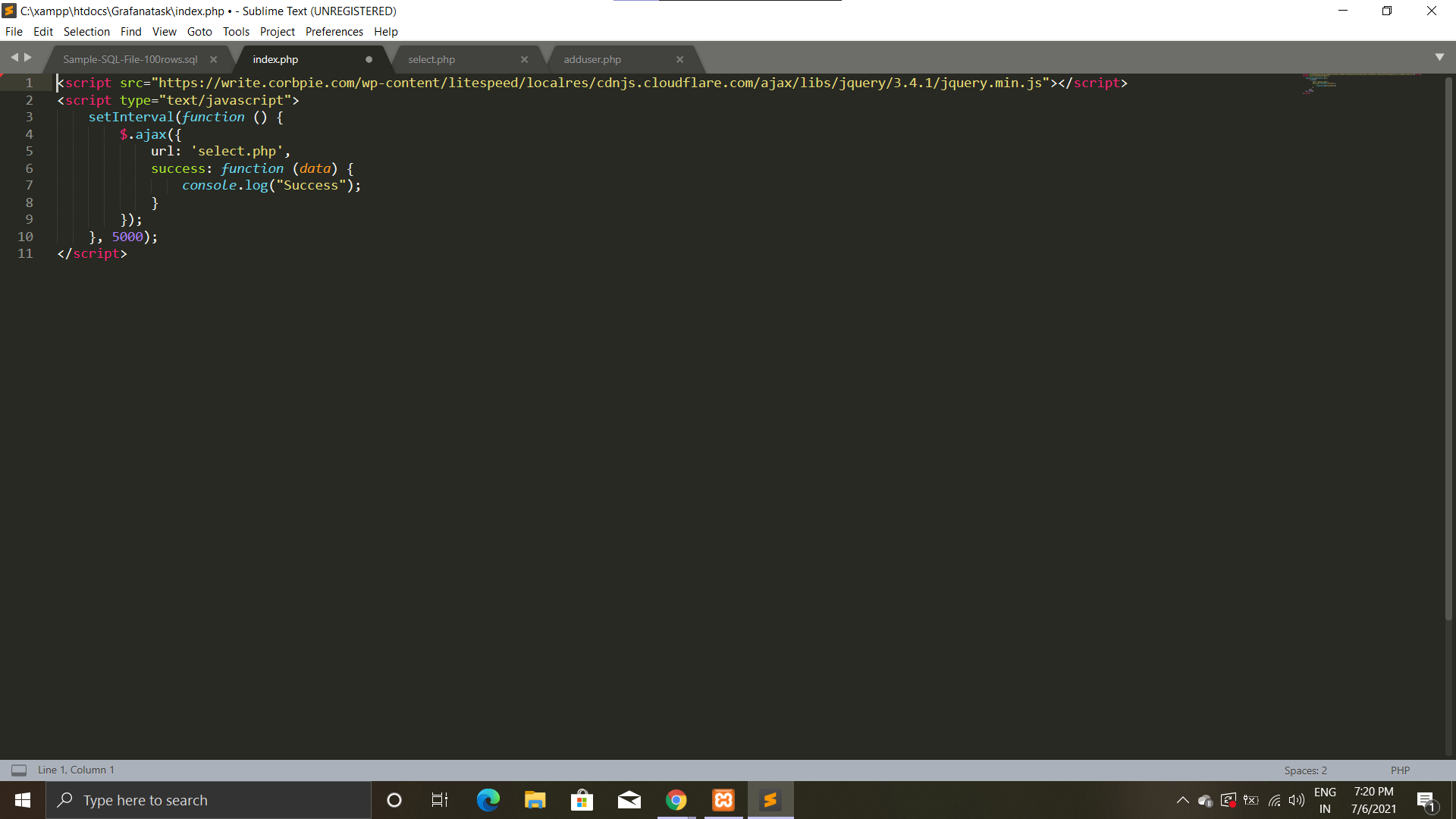
Task: Click the tab scroll right arrow
Action: tap(29, 58)
